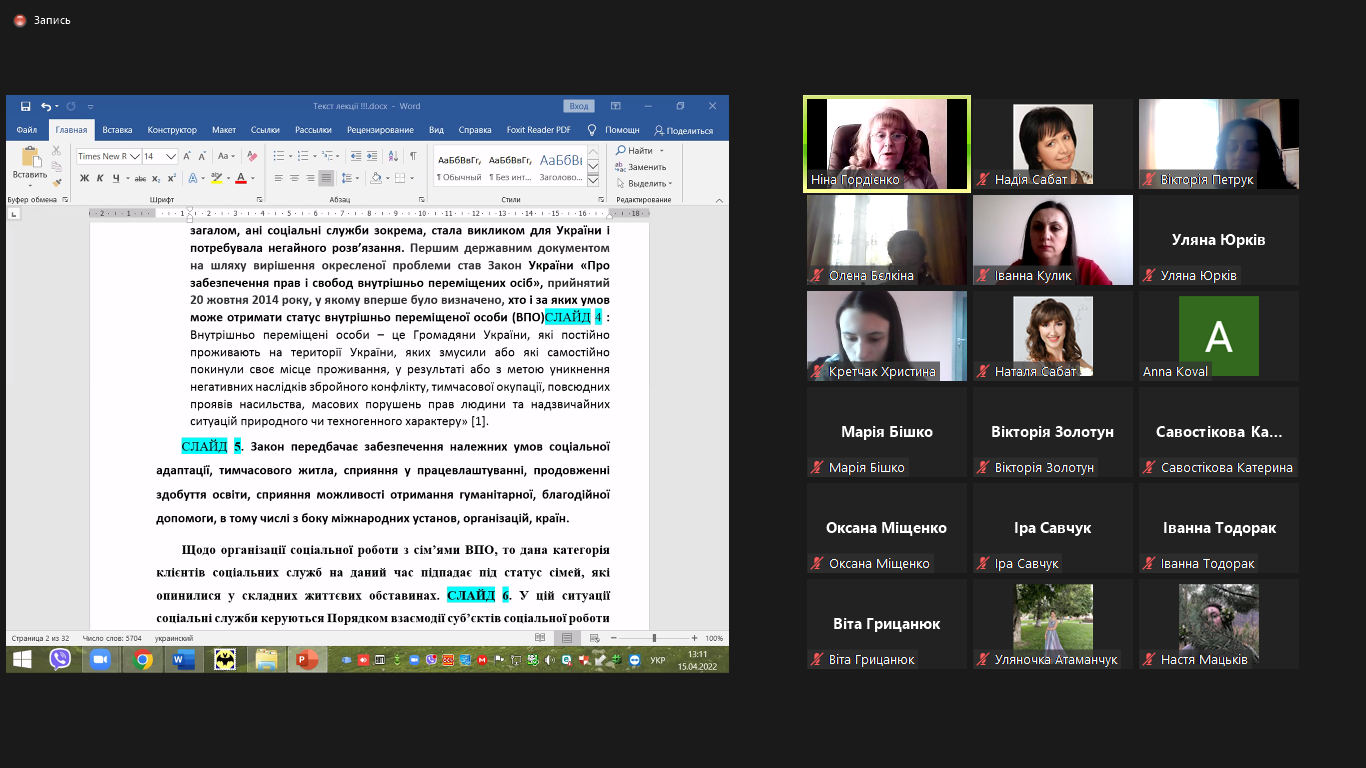The height and width of the screenshot is (768, 1366).
Task: Click the Поделиться share button
Action: coord(684,130)
